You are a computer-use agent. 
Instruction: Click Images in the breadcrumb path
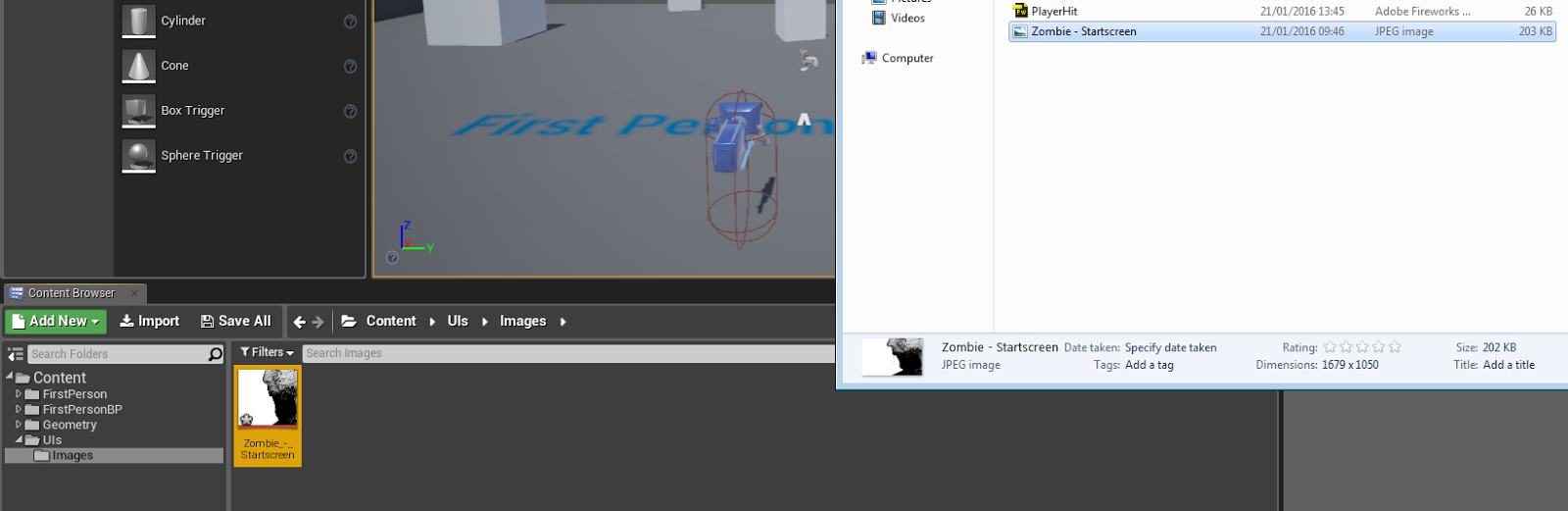pyautogui.click(x=523, y=322)
